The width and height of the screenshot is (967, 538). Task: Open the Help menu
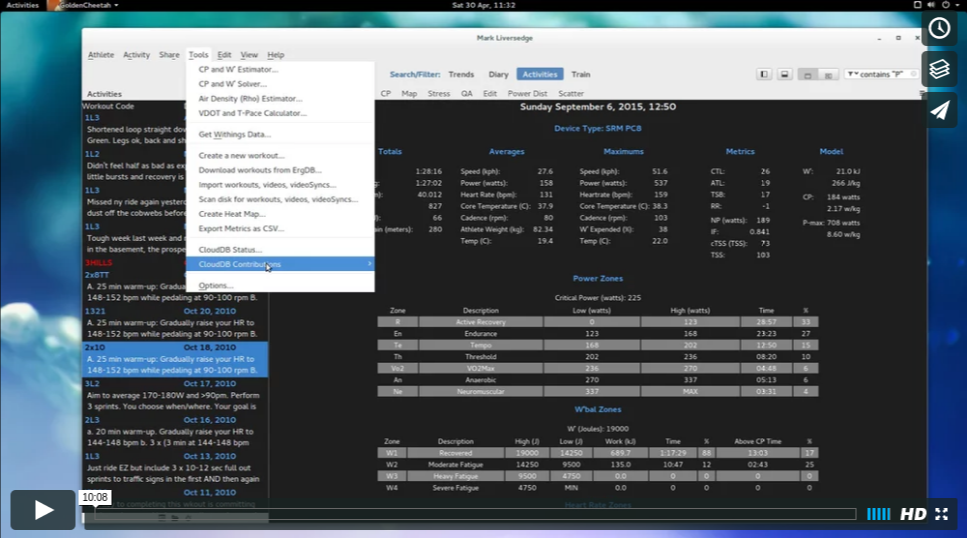(276, 55)
